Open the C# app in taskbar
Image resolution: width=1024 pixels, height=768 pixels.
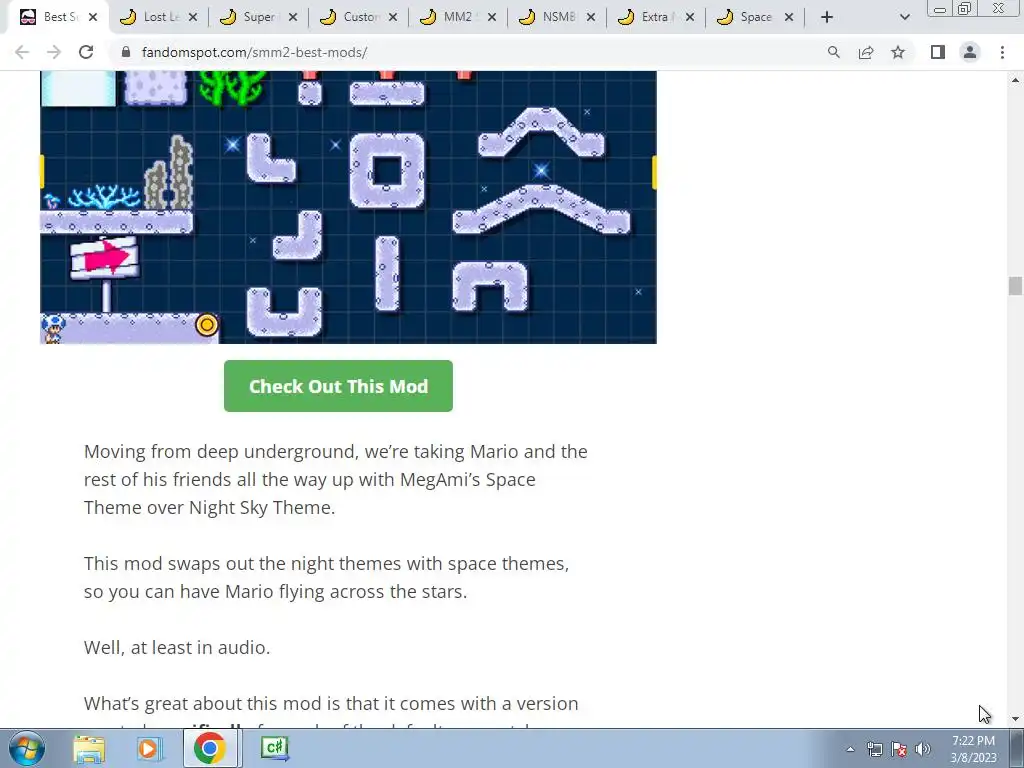pyautogui.click(x=274, y=748)
